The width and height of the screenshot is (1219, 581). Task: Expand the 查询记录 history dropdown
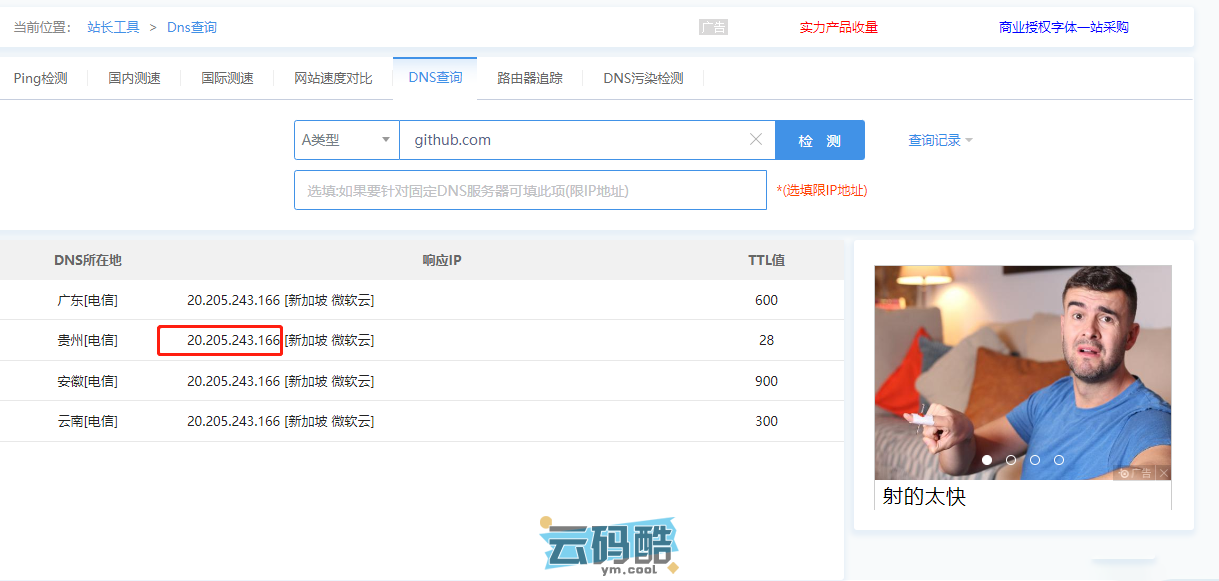pyautogui.click(x=940, y=141)
